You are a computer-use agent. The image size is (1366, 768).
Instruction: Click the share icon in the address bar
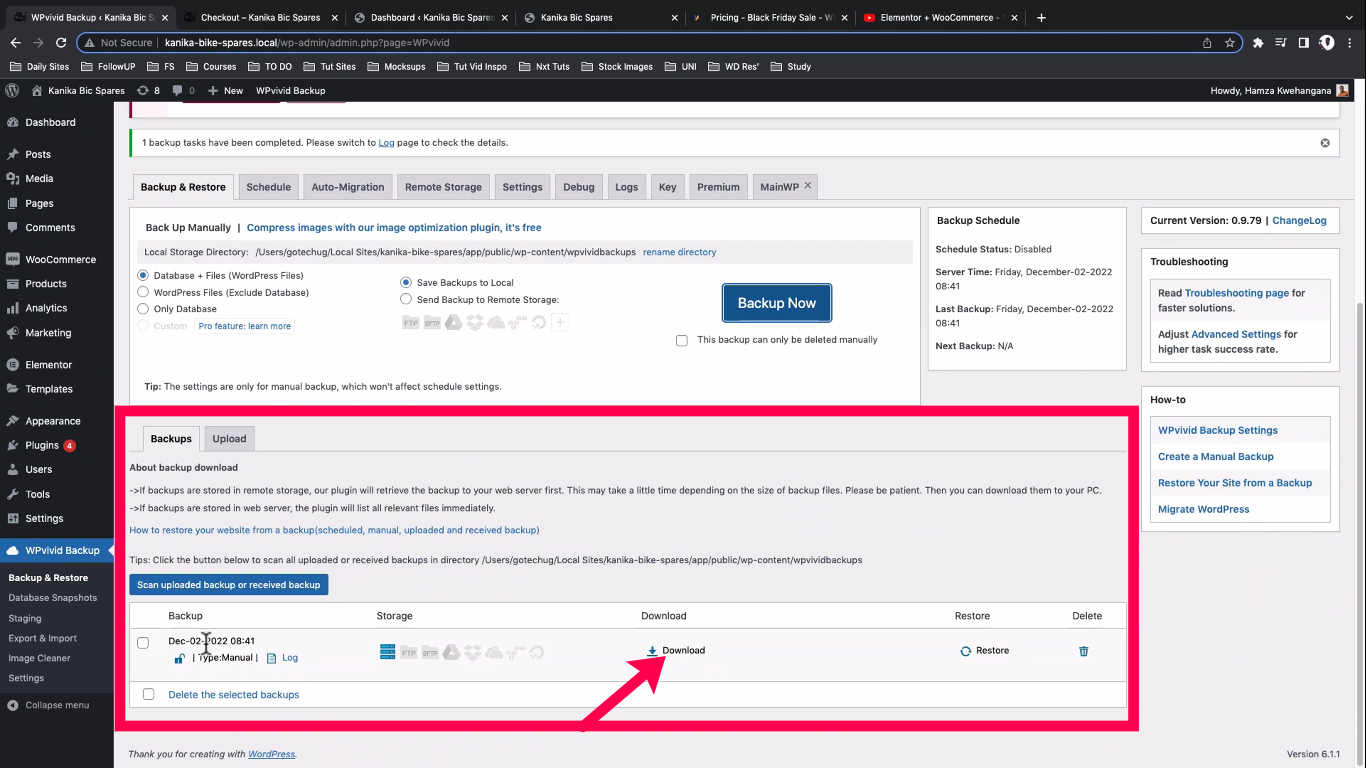coord(1207,43)
